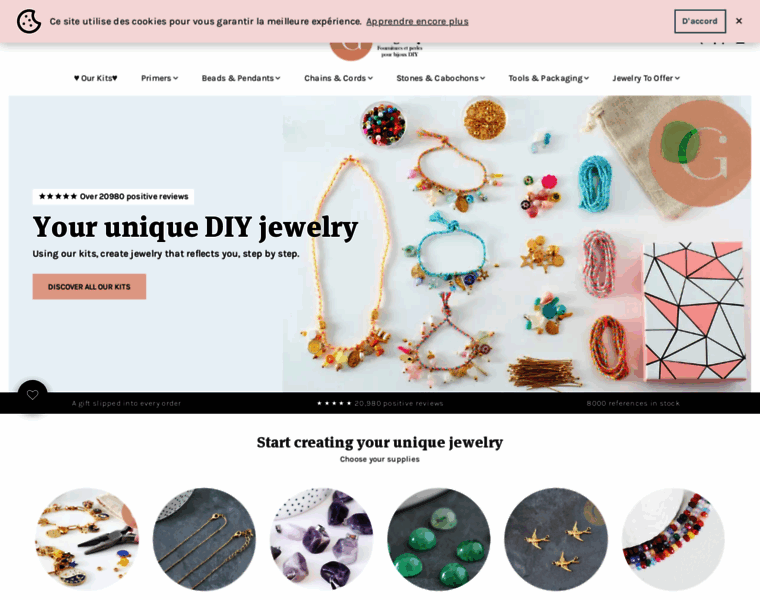Image resolution: width=760 pixels, height=600 pixels.
Task: Open the wishlist heart icon
Action: pyautogui.click(x=32, y=395)
